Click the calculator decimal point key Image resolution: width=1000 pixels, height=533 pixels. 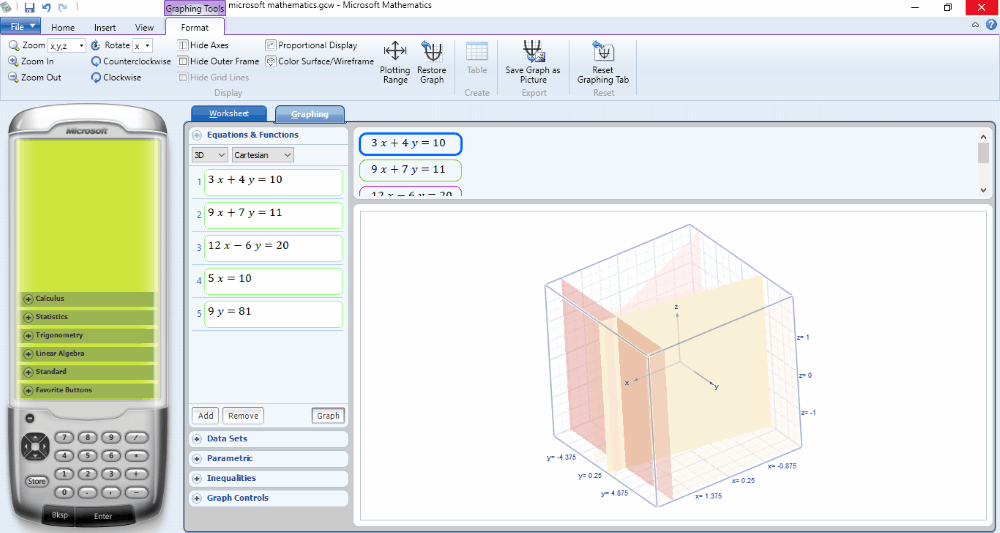click(x=88, y=492)
